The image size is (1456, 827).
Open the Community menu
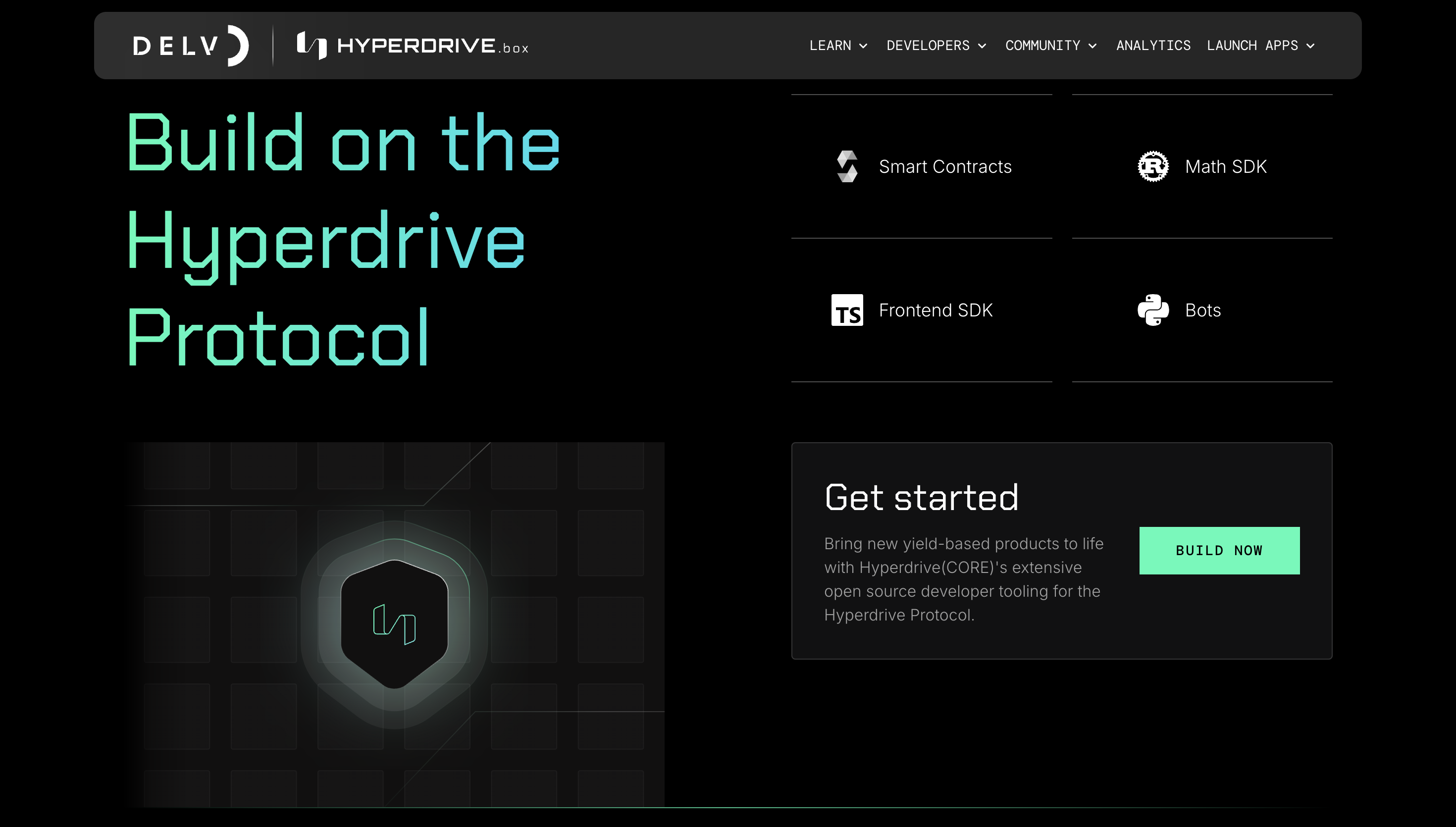[x=1050, y=46]
